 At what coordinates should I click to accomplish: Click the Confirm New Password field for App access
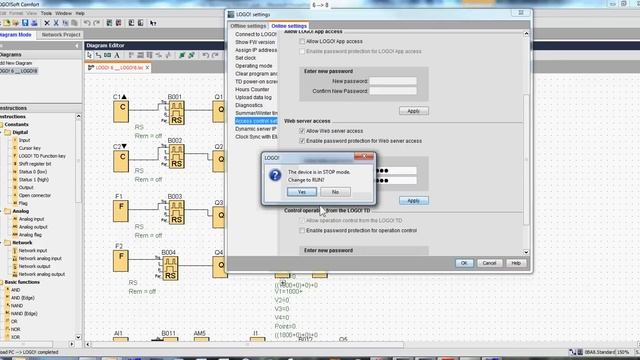pos(393,91)
